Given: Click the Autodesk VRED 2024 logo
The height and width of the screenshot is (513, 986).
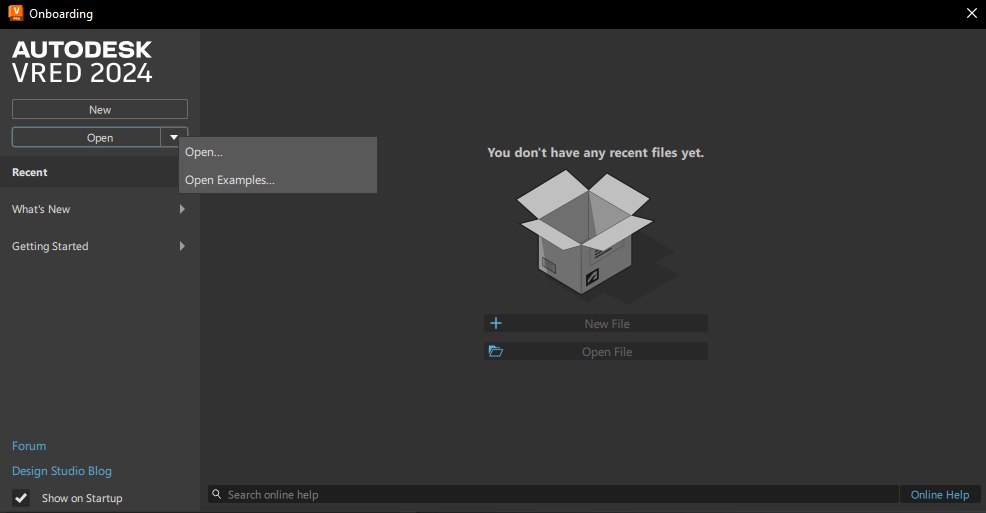Looking at the screenshot, I should [82, 62].
